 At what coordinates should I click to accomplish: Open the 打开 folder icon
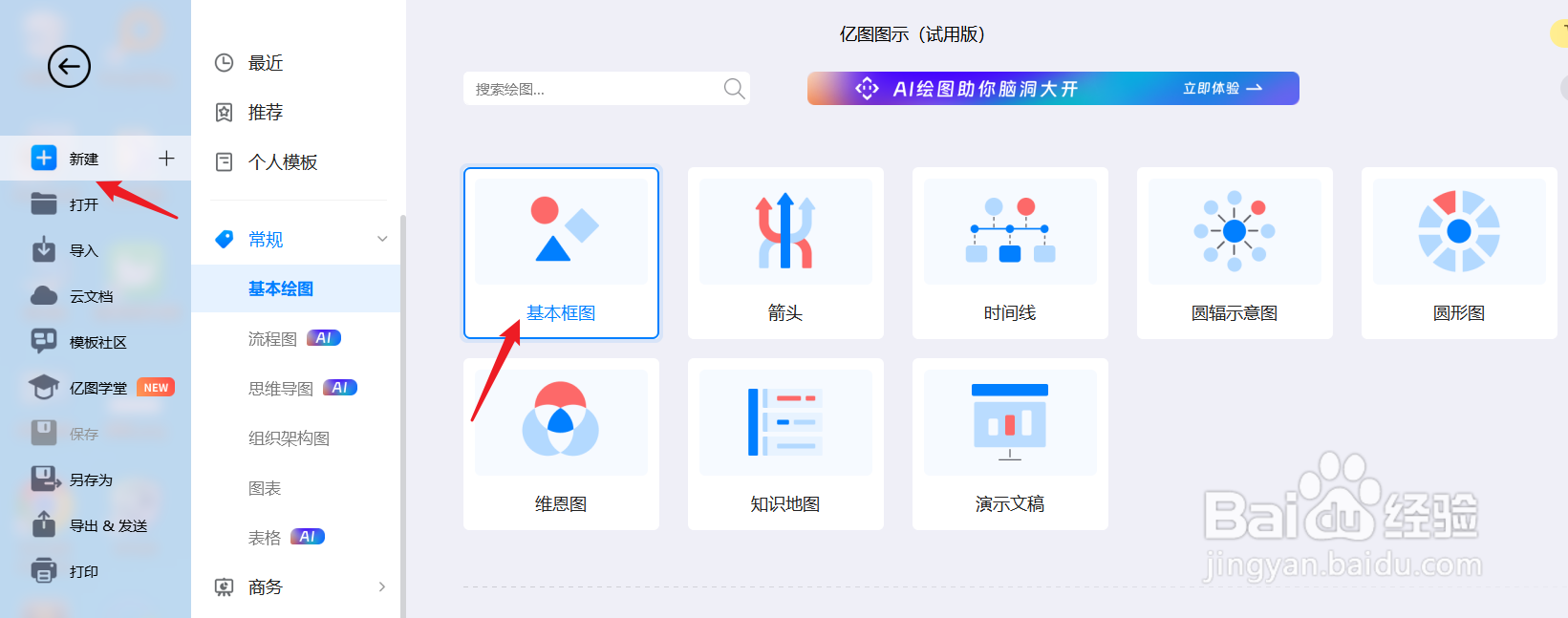[44, 203]
